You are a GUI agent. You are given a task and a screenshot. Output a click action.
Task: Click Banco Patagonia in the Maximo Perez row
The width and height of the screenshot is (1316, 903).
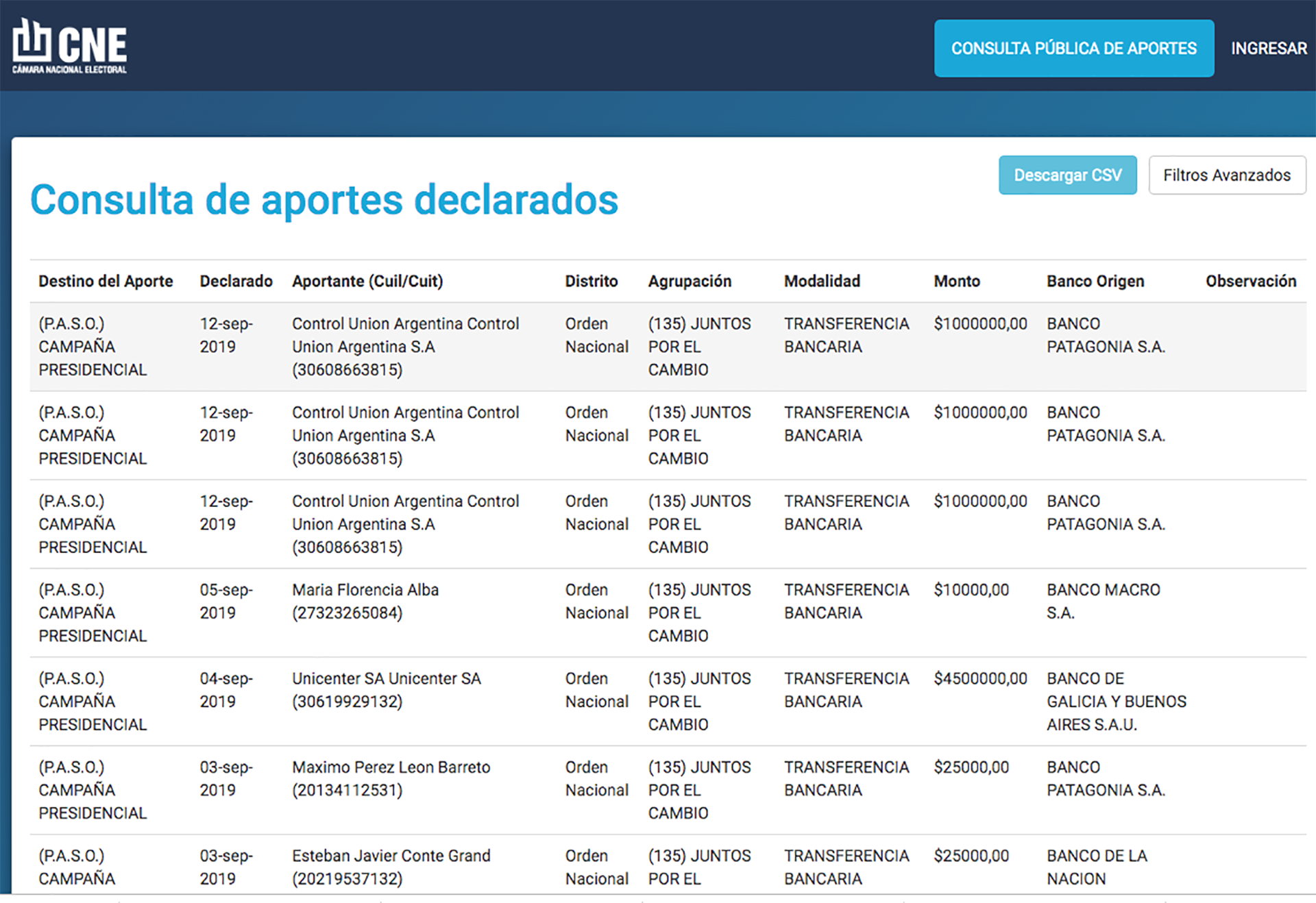[1106, 778]
